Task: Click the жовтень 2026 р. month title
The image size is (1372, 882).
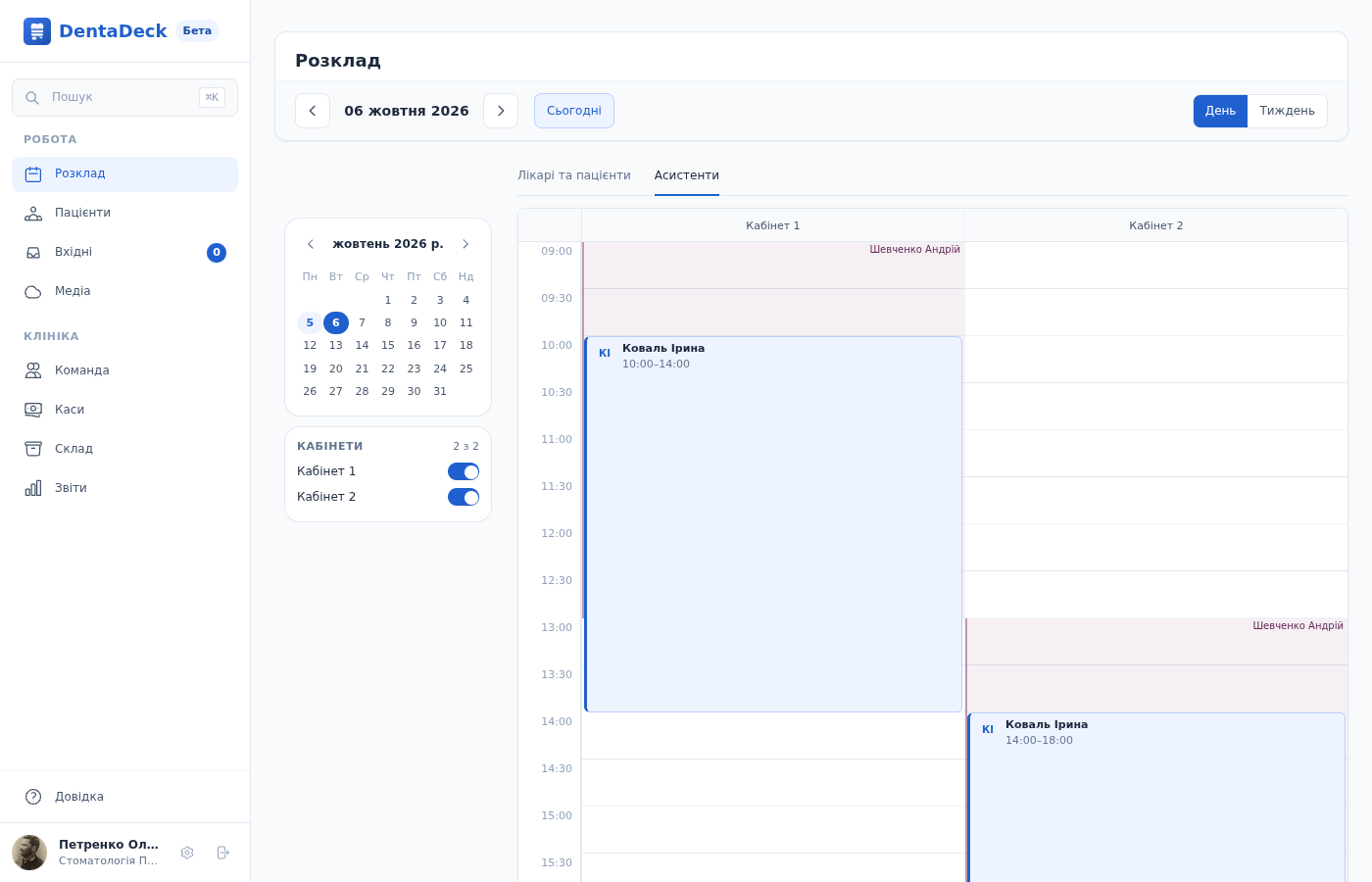Action: coord(388,244)
